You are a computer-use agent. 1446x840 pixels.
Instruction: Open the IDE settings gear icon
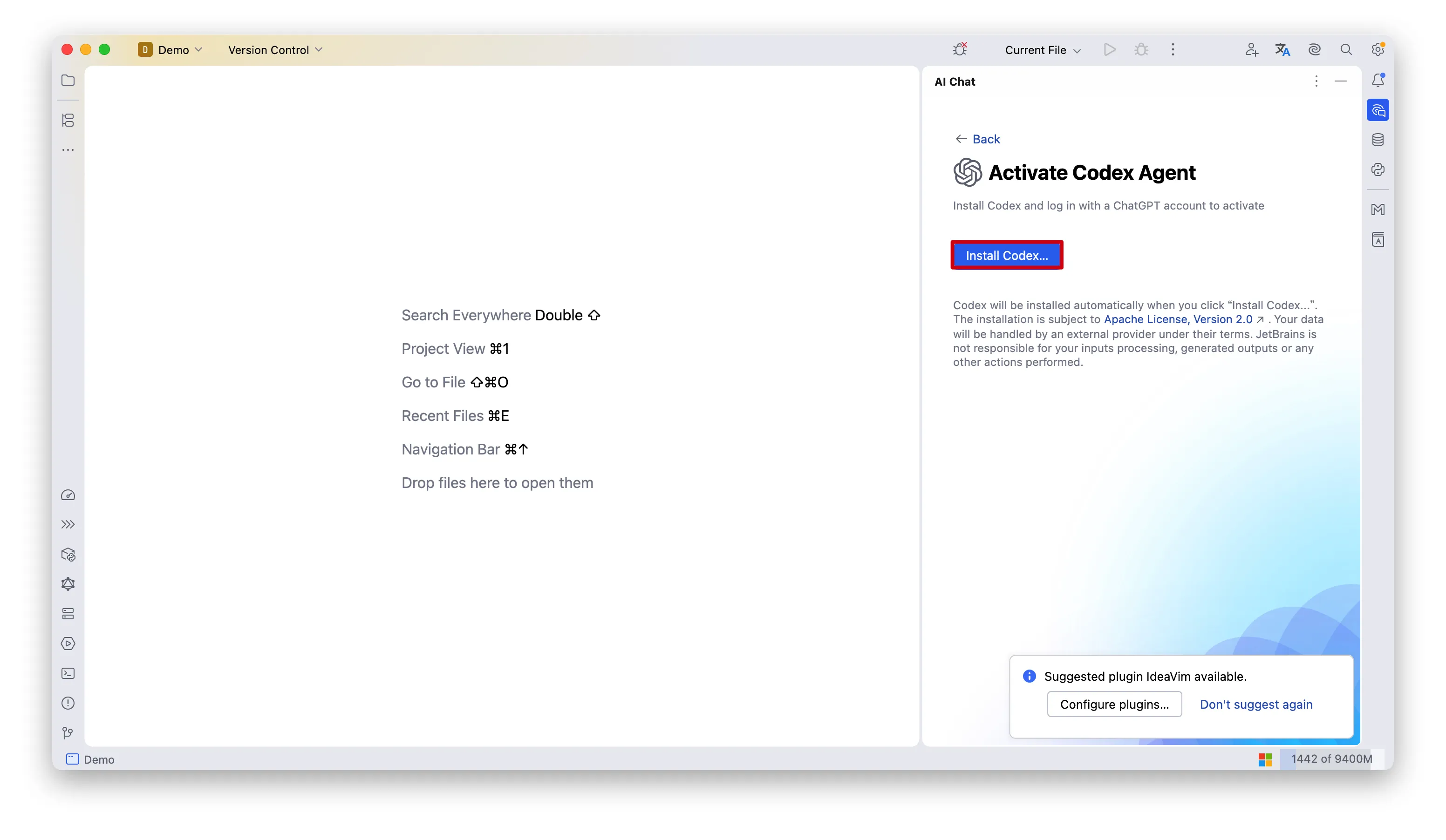pyautogui.click(x=1378, y=49)
